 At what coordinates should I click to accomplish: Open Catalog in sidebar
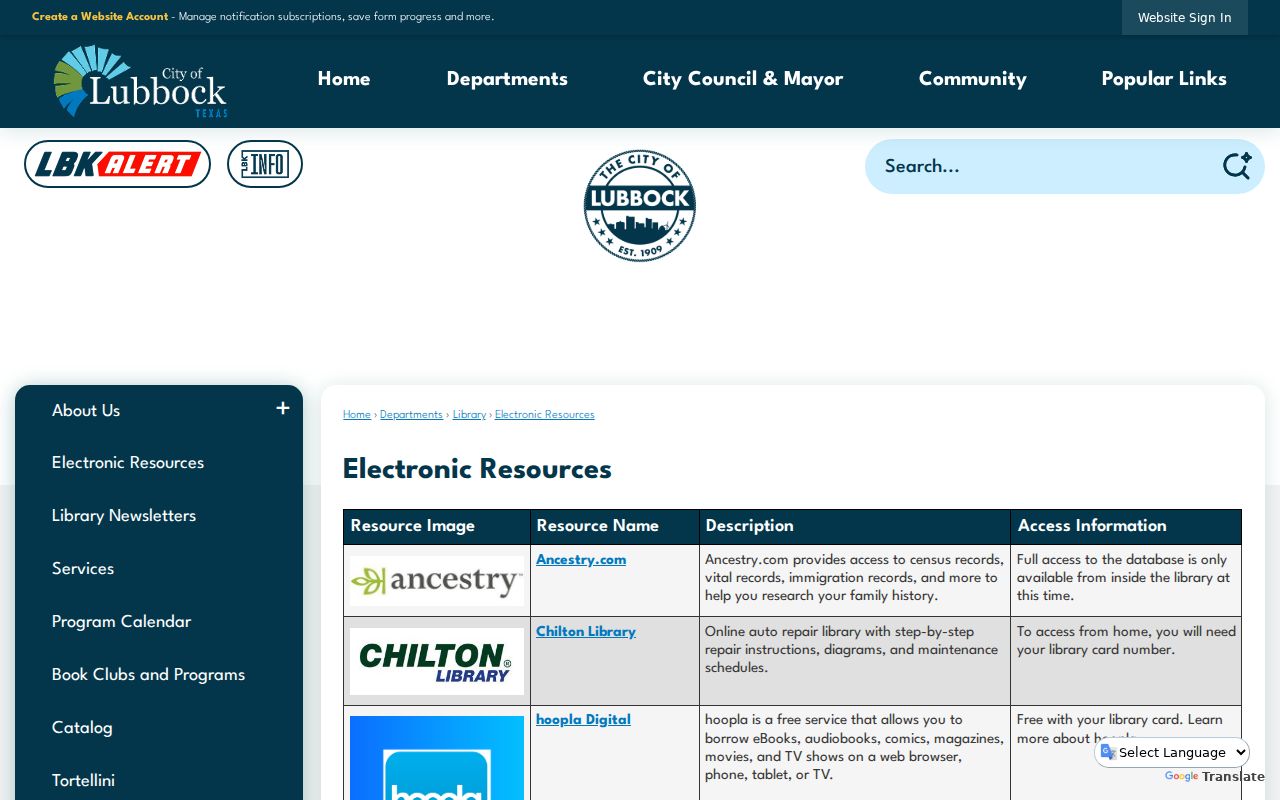[x=82, y=728]
